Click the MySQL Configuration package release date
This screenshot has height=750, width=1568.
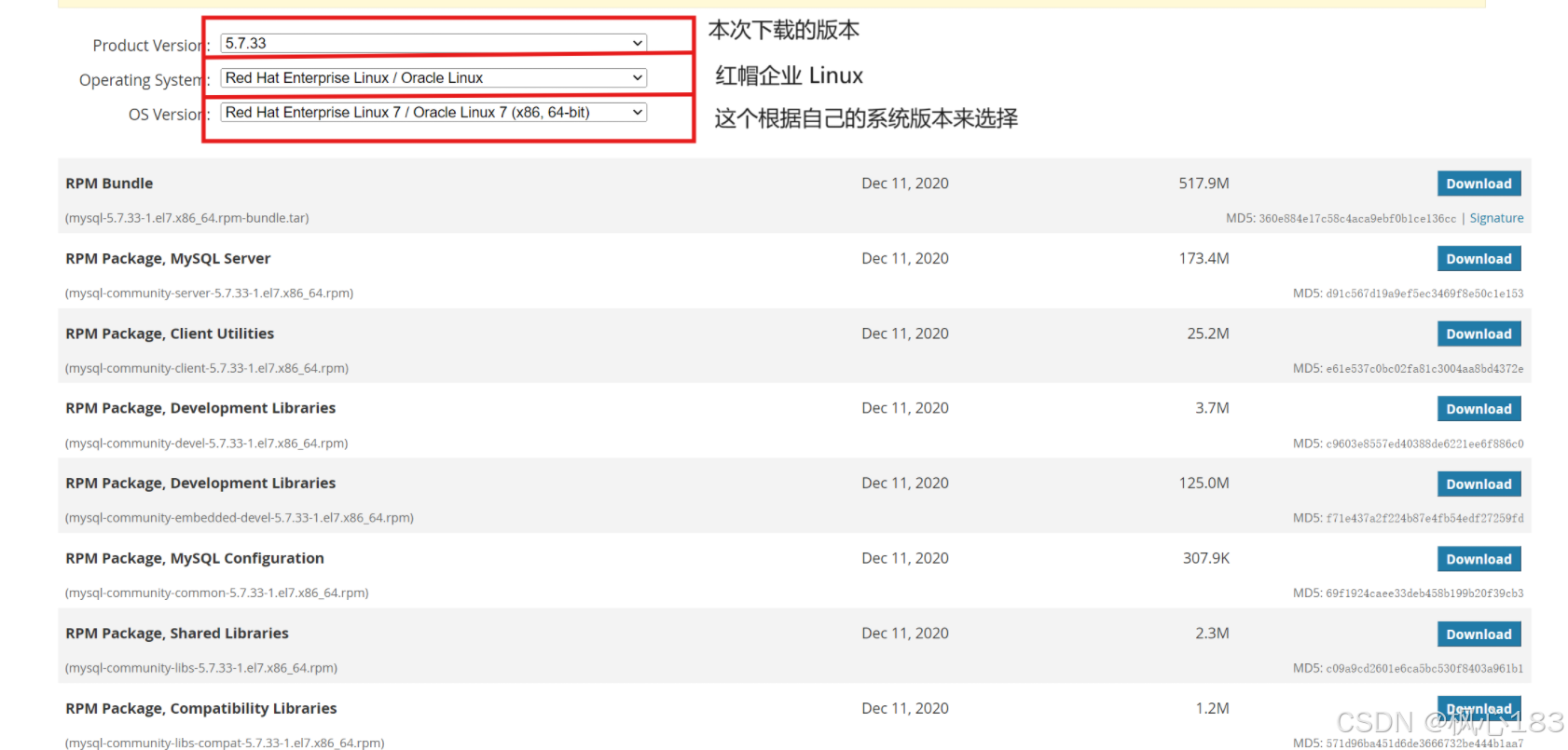905,558
